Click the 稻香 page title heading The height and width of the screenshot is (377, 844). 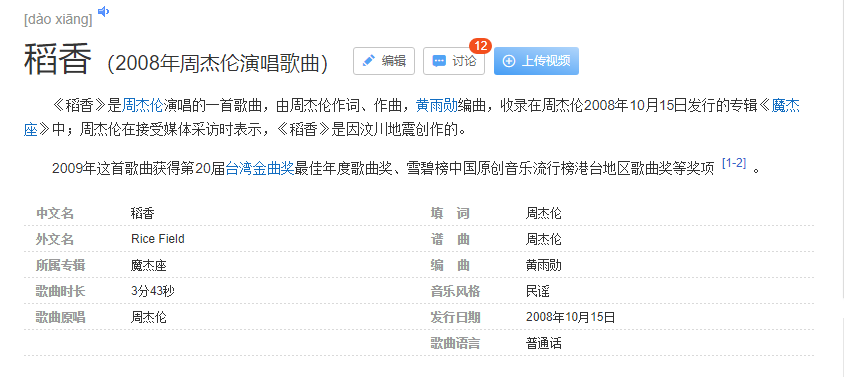click(58, 59)
